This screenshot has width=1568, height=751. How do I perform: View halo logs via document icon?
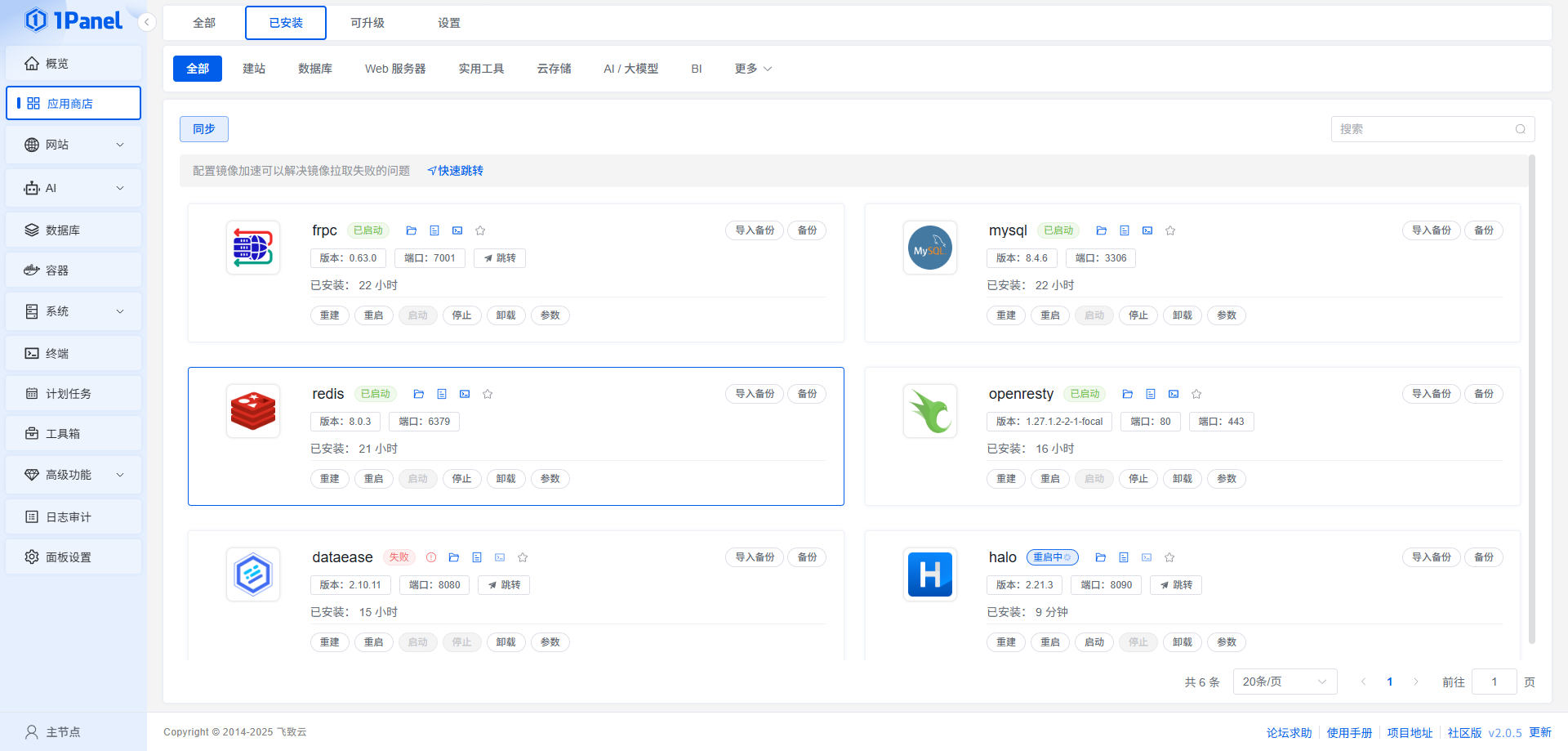point(1124,557)
